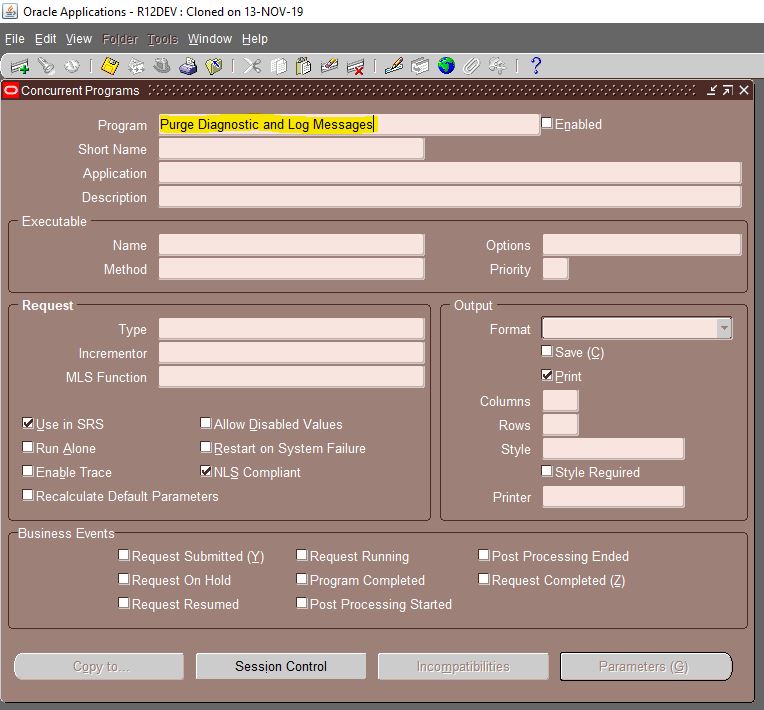This screenshot has width=764, height=710.
Task: Open the Help menu
Action: click(254, 38)
